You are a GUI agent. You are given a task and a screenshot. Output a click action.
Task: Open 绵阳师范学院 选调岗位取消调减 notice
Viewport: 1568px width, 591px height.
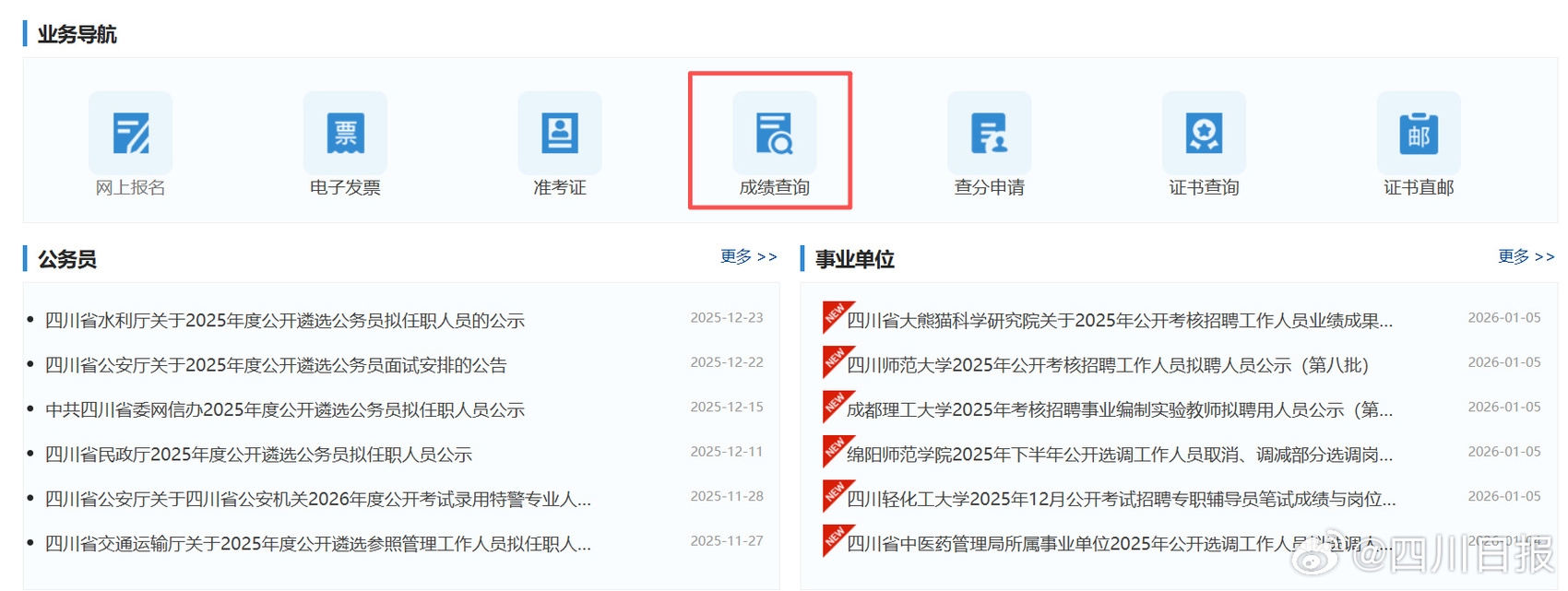[x=1119, y=455]
